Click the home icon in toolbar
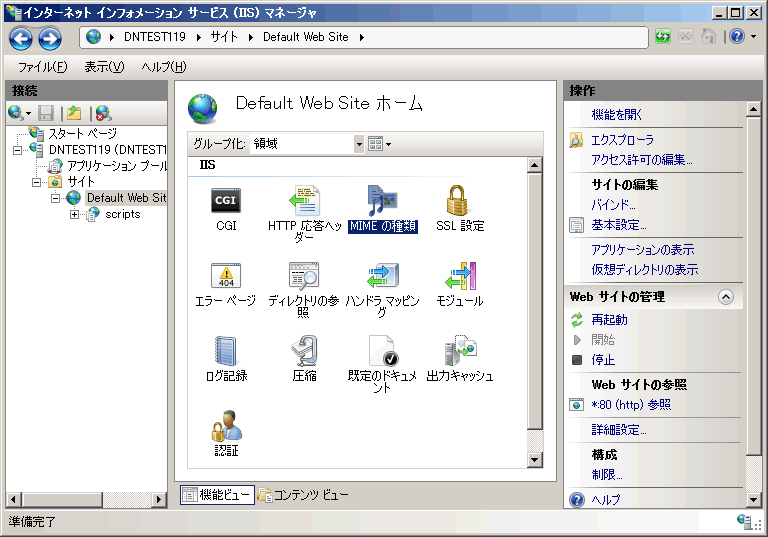 (x=709, y=36)
